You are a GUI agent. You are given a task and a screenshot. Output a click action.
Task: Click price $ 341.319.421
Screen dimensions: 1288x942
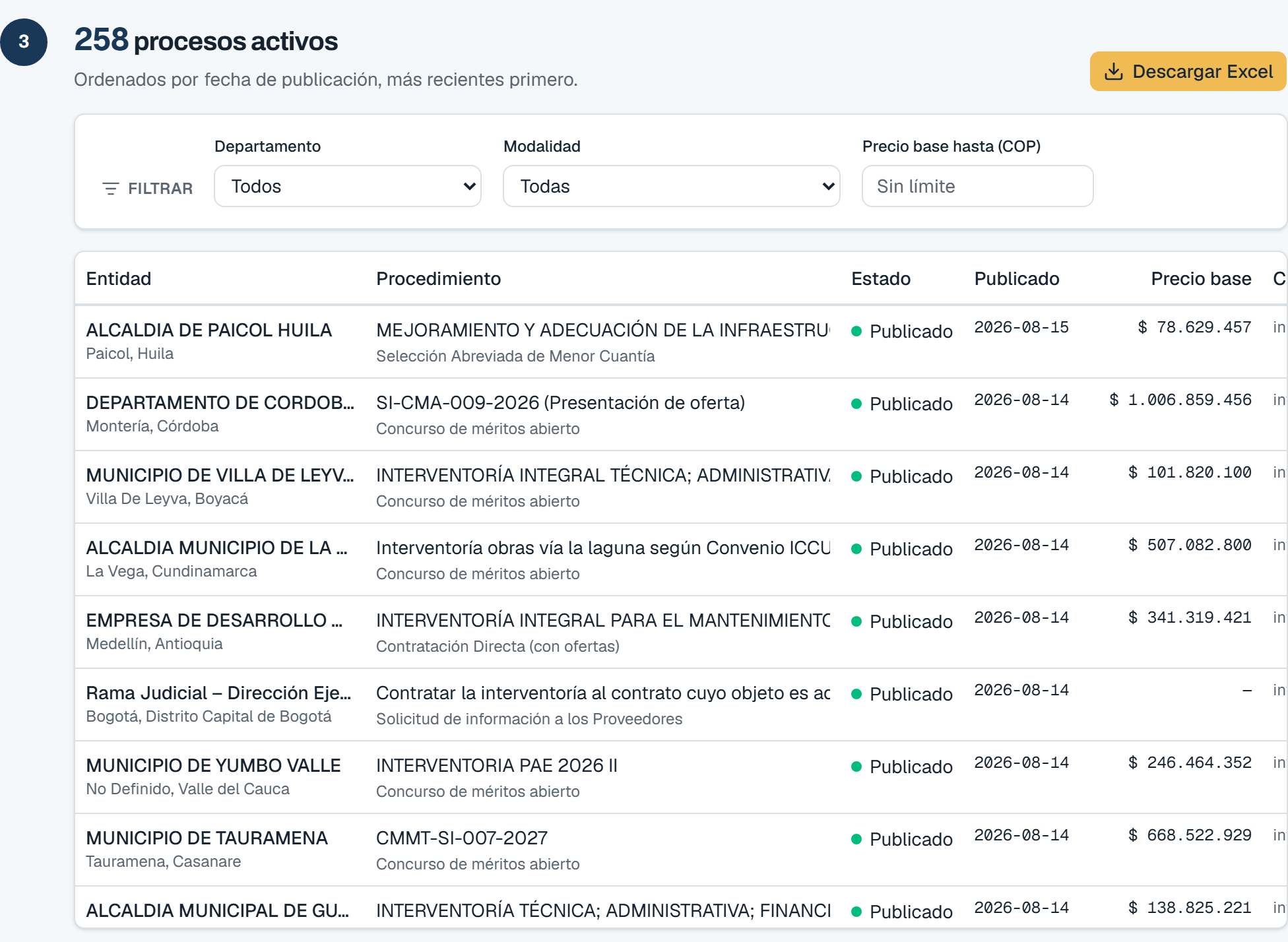1190,617
